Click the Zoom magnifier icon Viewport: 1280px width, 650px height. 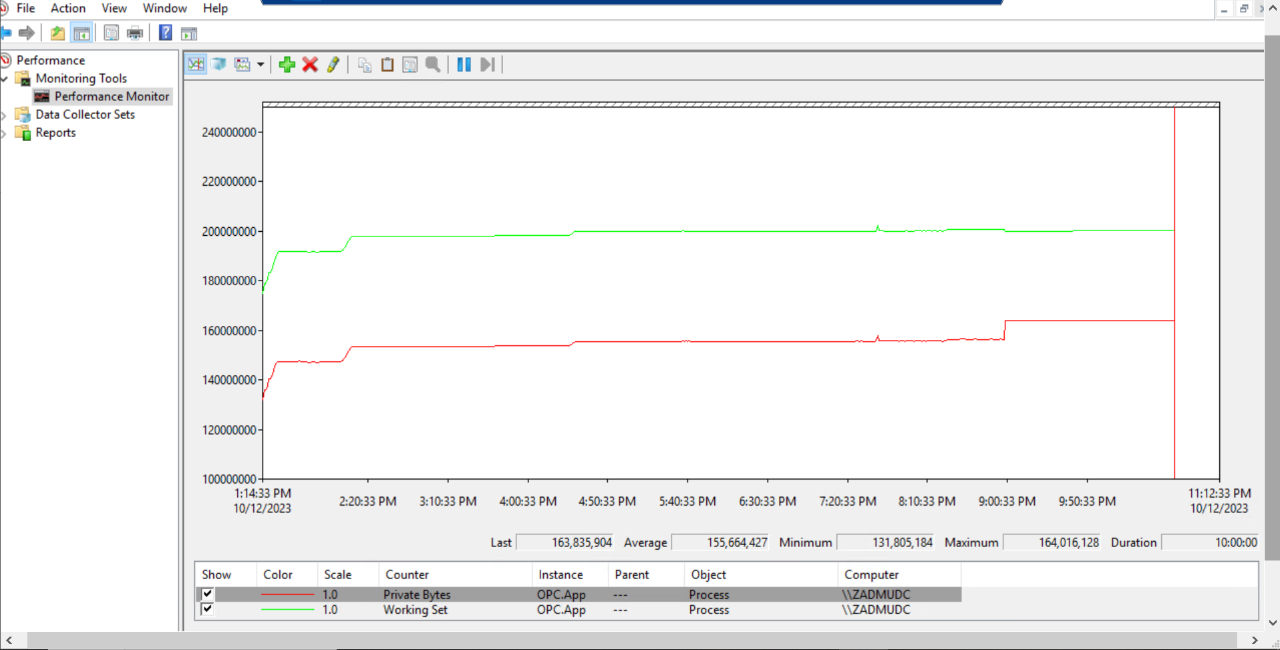(433, 64)
